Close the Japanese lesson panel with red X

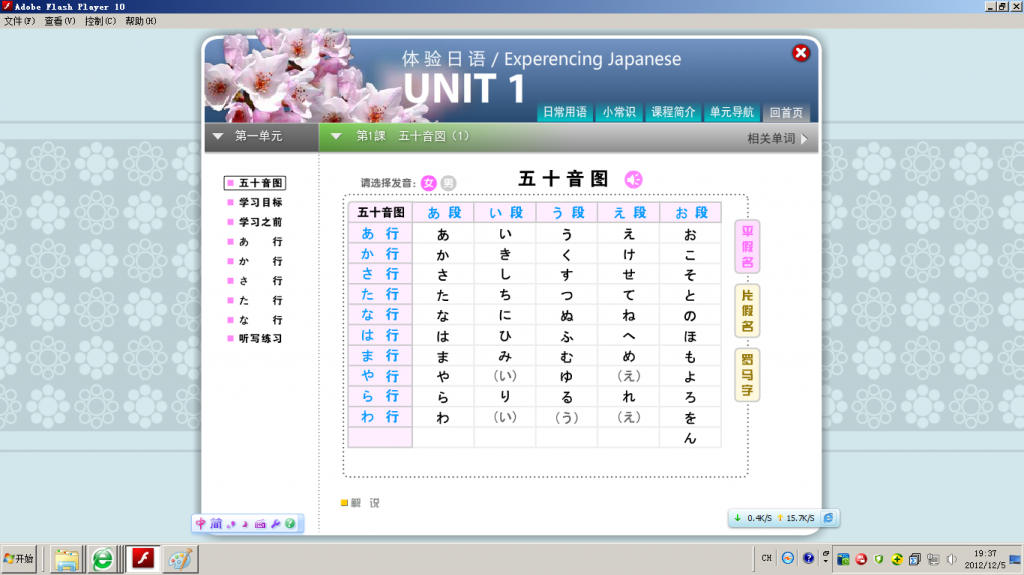[x=801, y=53]
